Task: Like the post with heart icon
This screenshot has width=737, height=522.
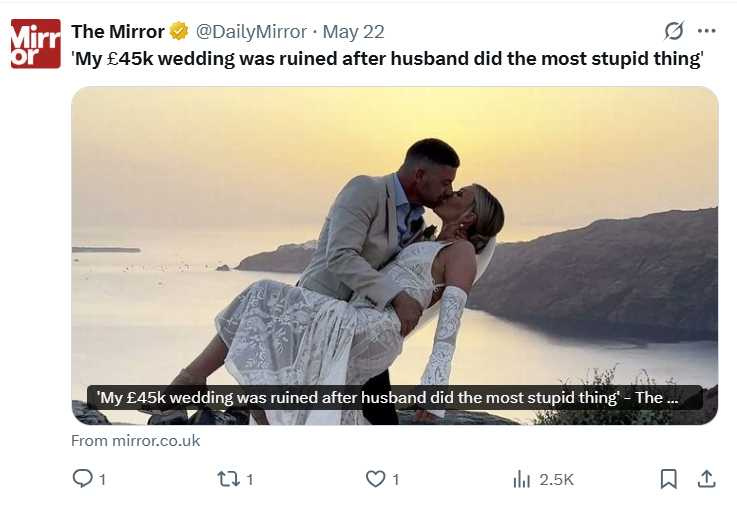Action: point(375,479)
